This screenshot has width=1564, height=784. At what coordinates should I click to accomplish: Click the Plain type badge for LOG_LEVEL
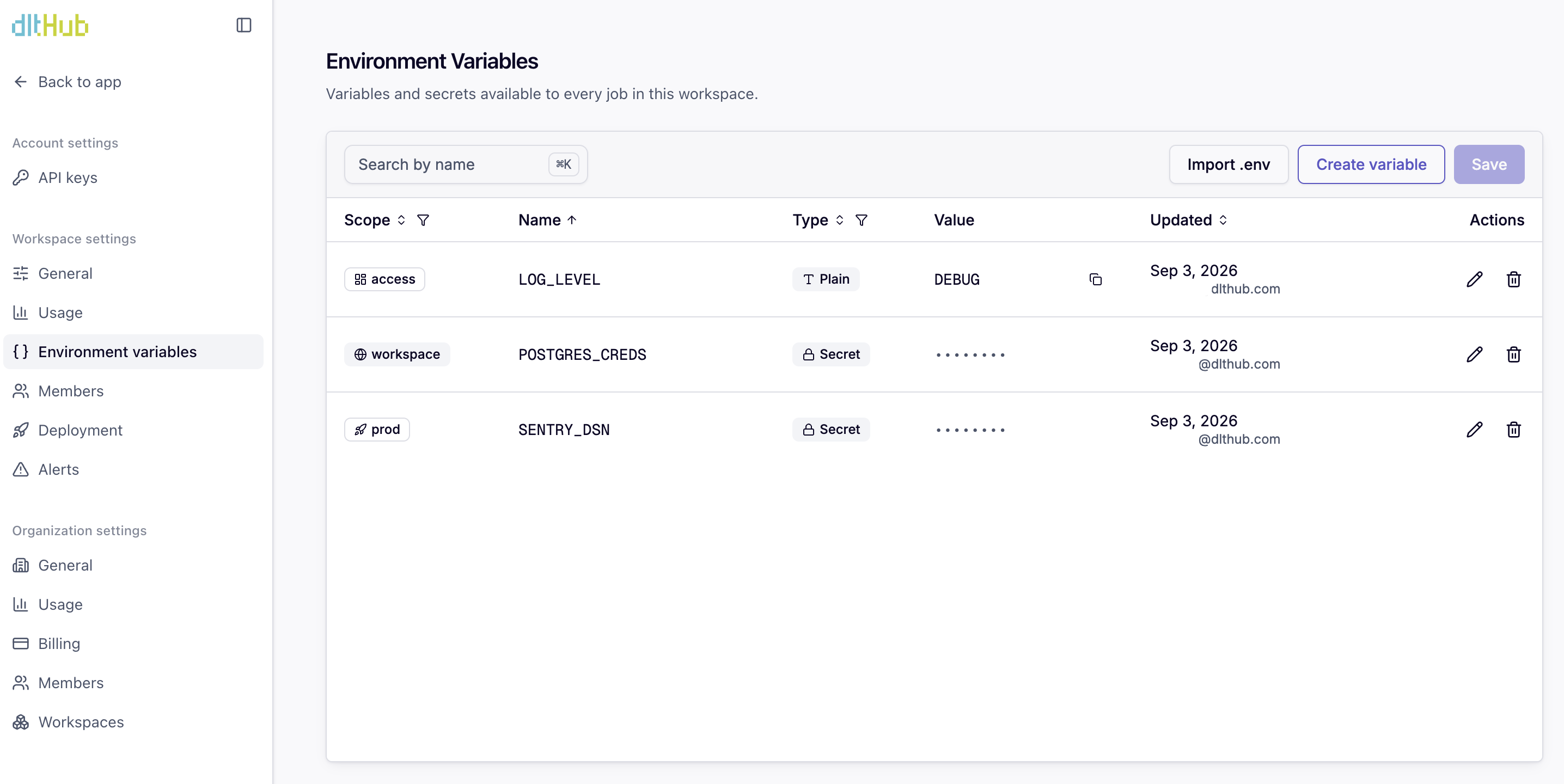click(826, 279)
